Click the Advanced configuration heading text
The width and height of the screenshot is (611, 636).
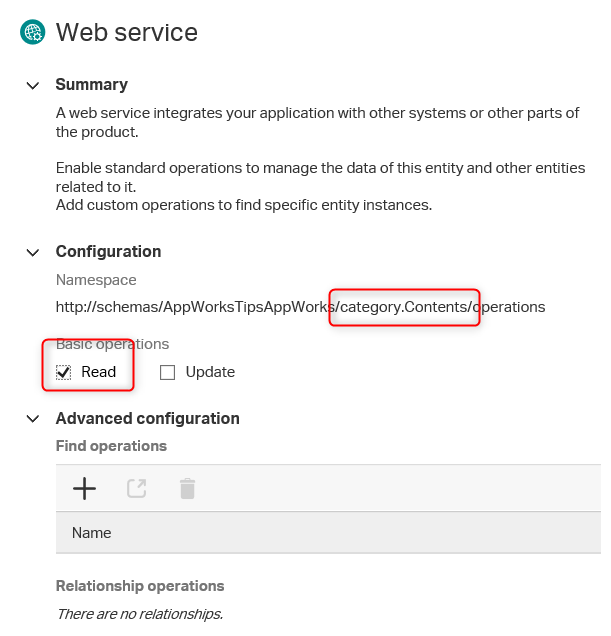pyautogui.click(x=147, y=419)
